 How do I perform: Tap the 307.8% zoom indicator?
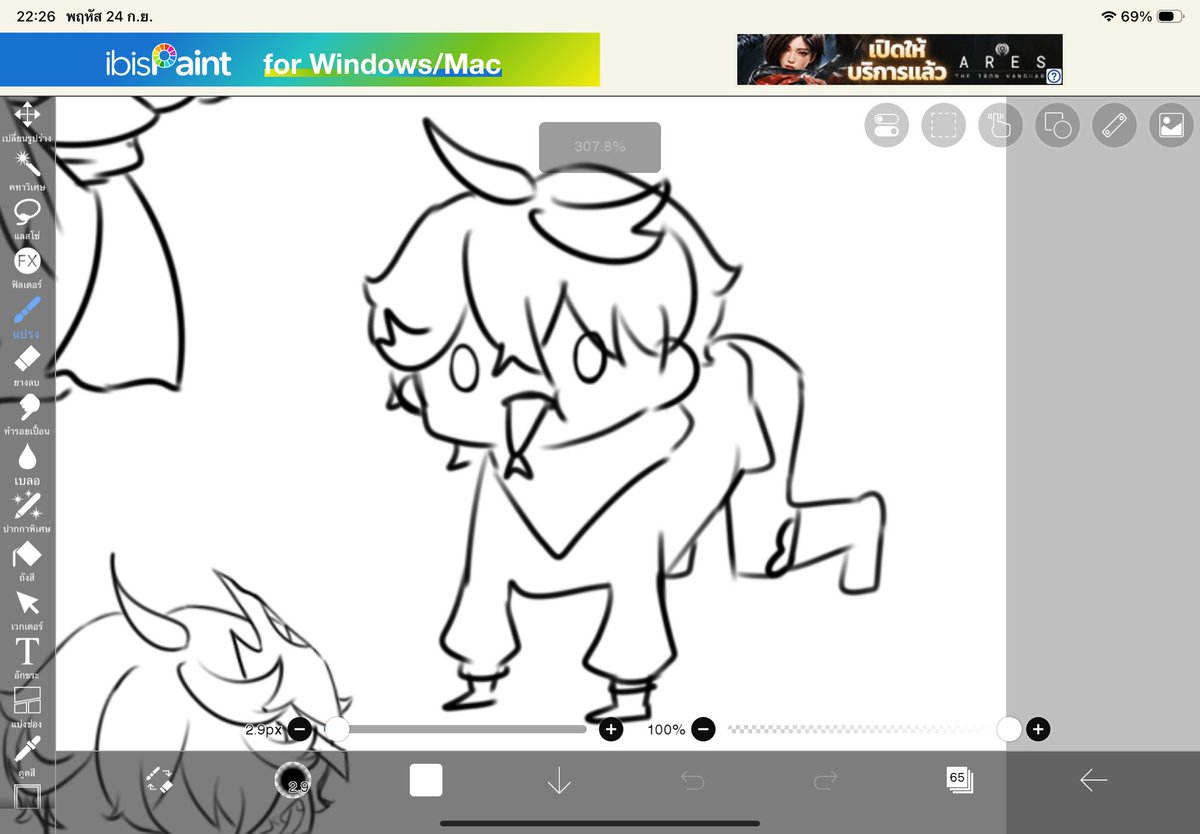pyautogui.click(x=600, y=147)
